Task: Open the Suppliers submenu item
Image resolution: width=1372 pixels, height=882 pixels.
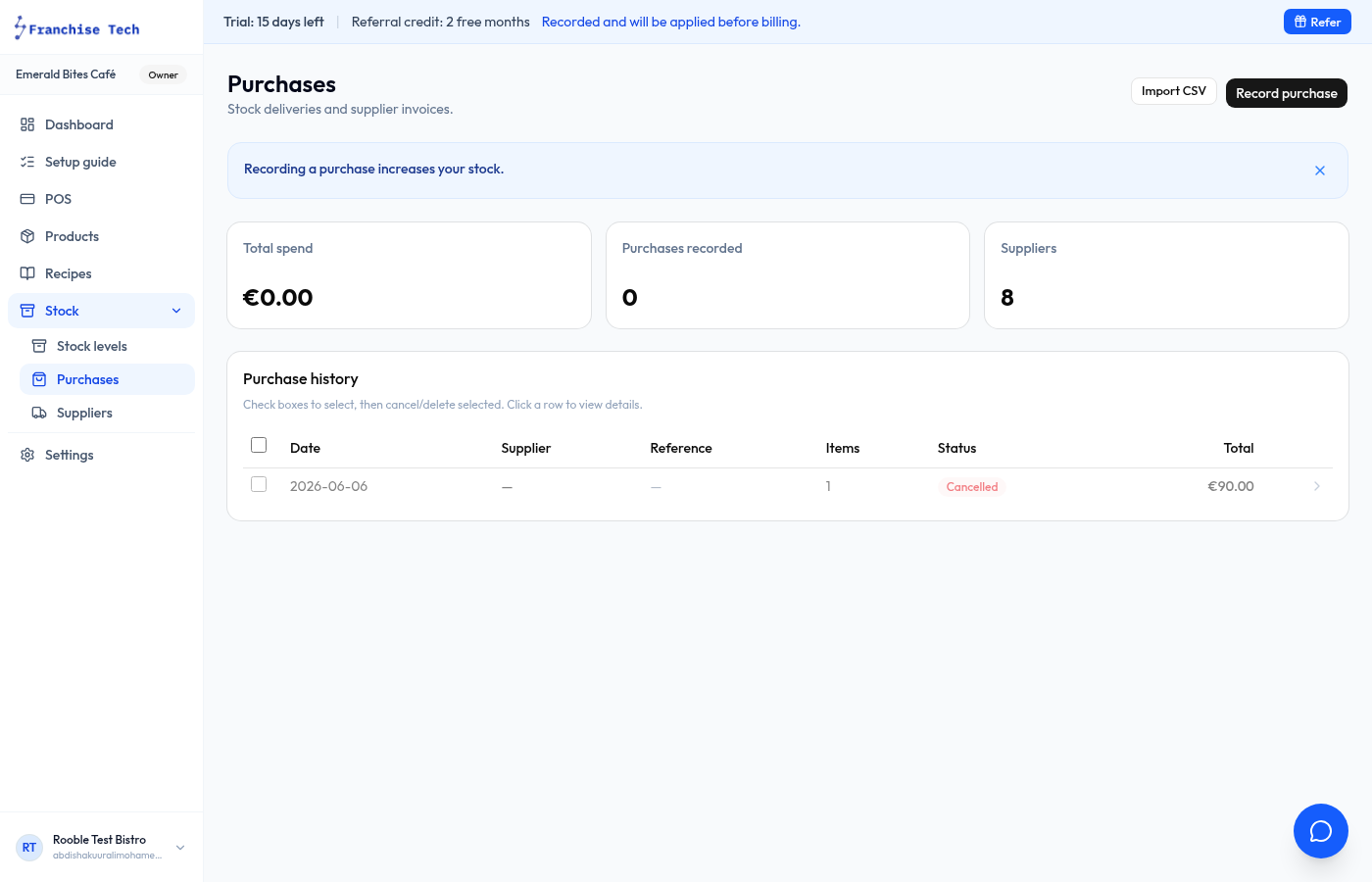Action: [x=107, y=413]
